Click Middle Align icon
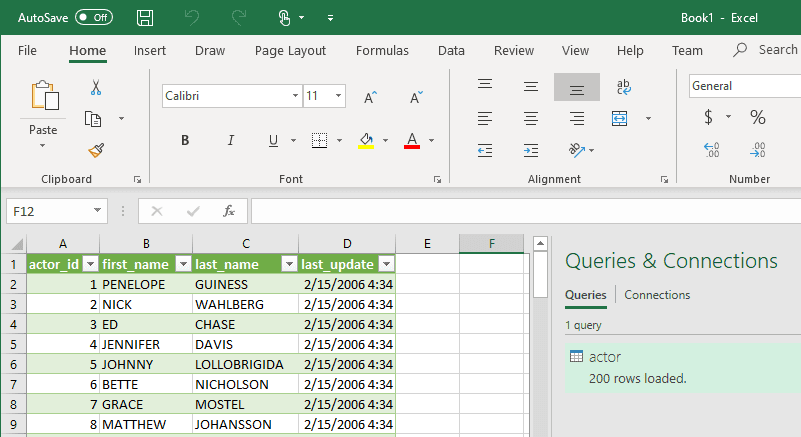This screenshot has width=801, height=437. pos(531,86)
